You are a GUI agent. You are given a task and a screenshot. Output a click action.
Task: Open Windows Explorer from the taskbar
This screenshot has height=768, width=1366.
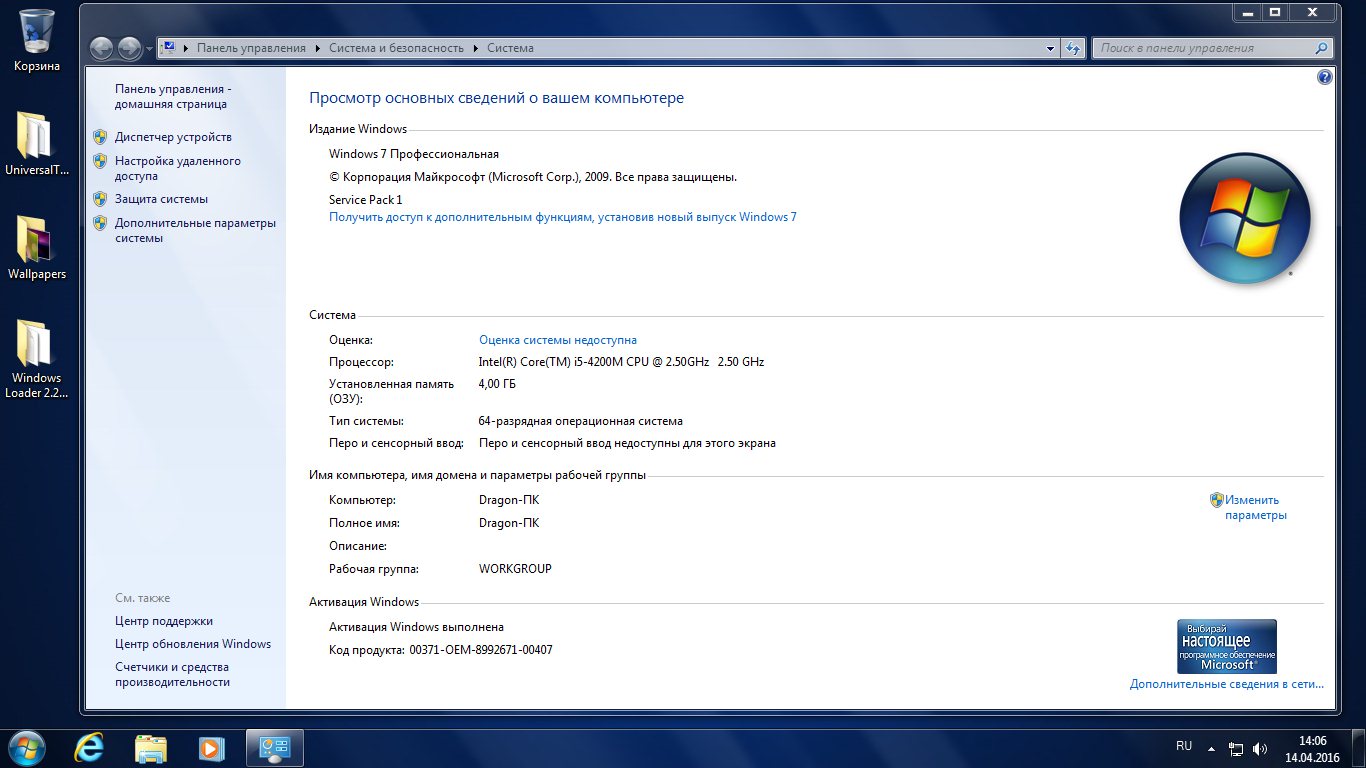point(151,748)
